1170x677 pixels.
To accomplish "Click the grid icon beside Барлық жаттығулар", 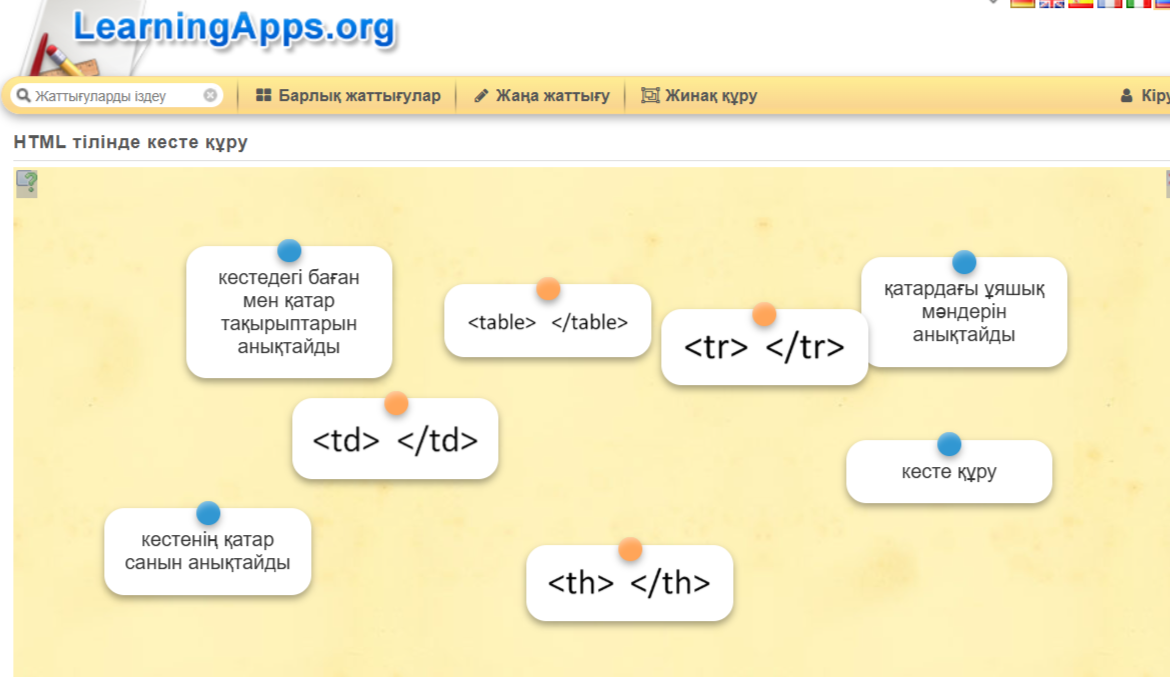I will (x=263, y=96).
